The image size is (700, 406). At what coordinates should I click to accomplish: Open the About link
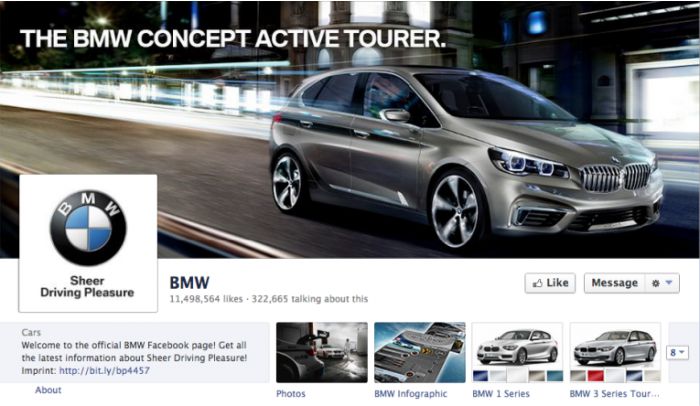pyautogui.click(x=48, y=390)
